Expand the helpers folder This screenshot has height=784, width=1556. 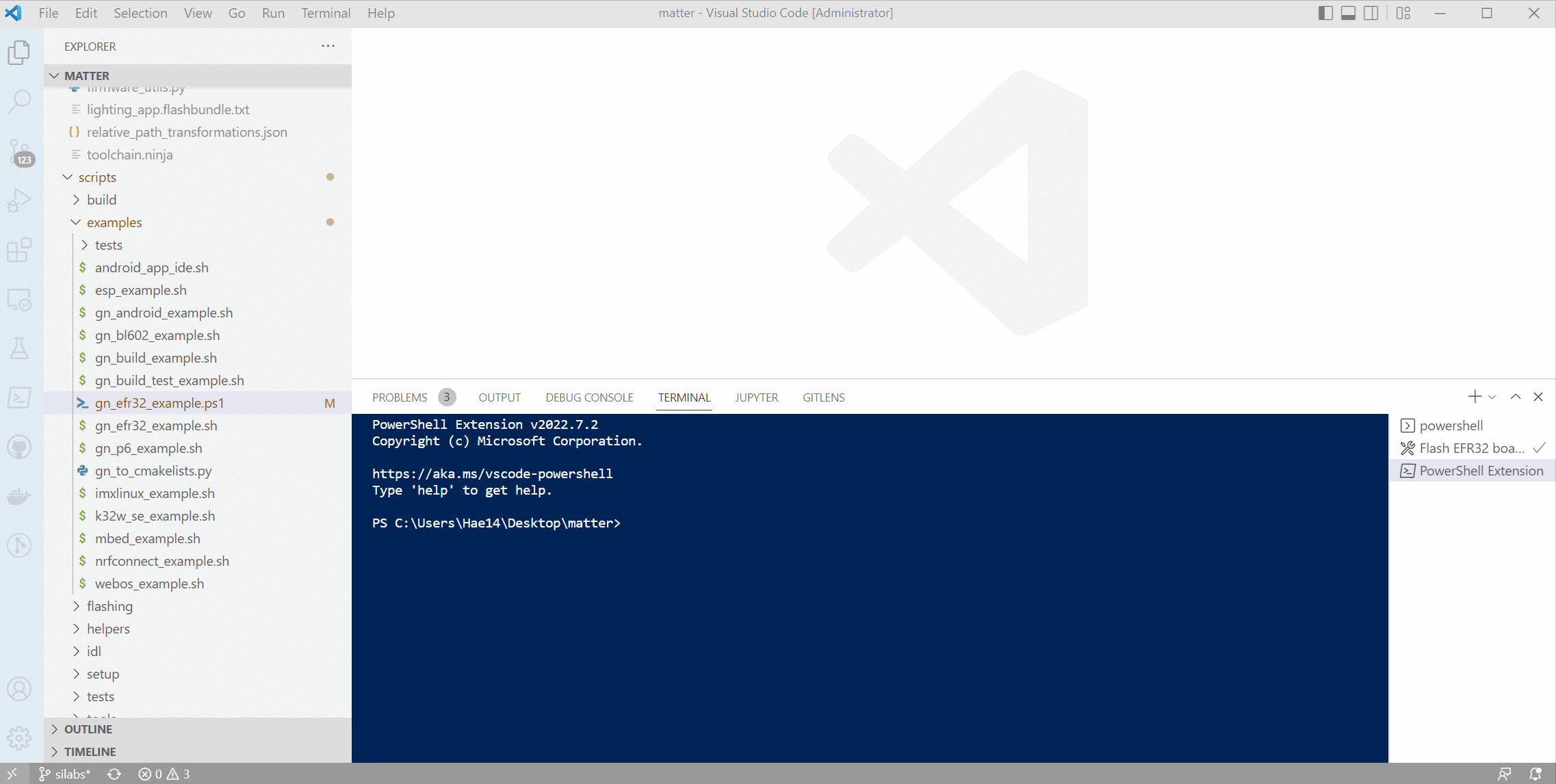pyautogui.click(x=198, y=629)
